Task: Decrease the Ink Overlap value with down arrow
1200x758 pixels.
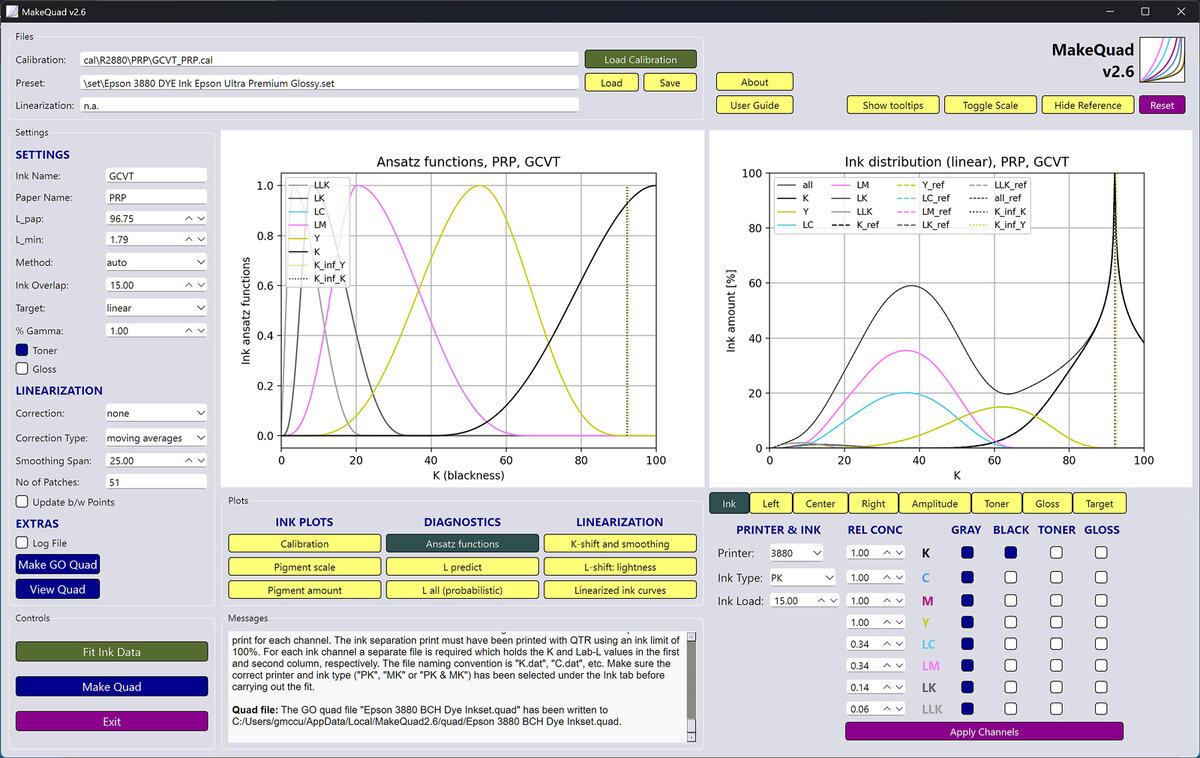Action: (x=201, y=285)
